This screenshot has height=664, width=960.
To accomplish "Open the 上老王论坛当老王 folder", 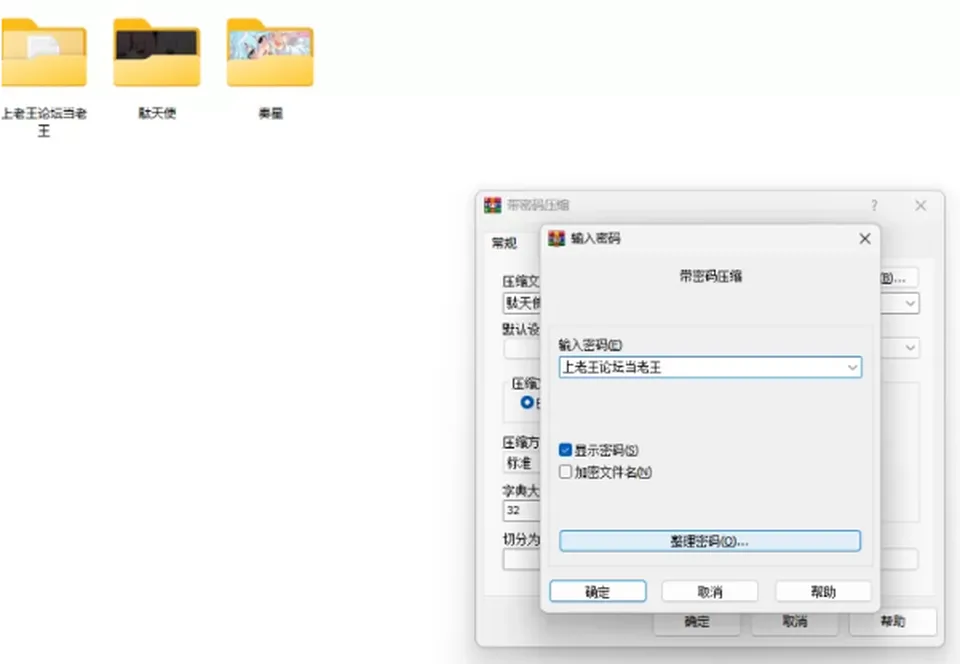I will (x=44, y=53).
